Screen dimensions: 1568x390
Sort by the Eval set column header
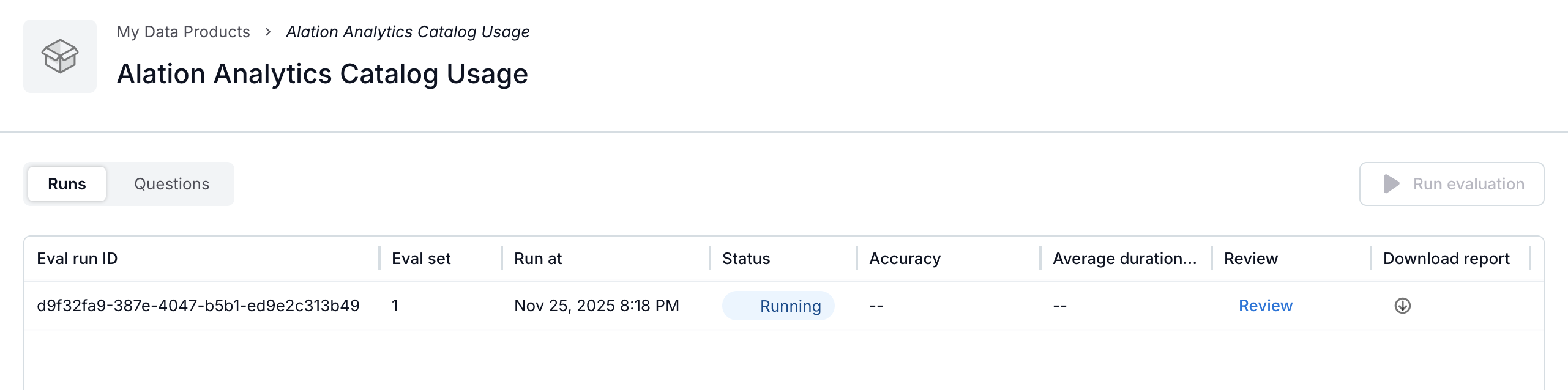click(x=421, y=259)
